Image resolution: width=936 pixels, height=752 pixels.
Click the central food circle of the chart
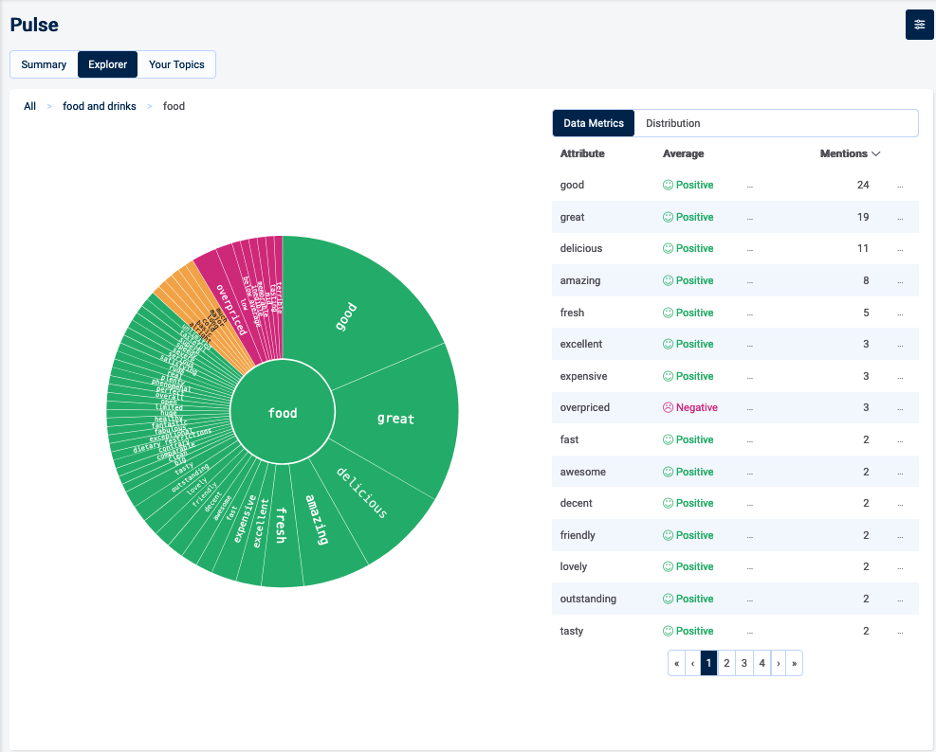point(282,412)
